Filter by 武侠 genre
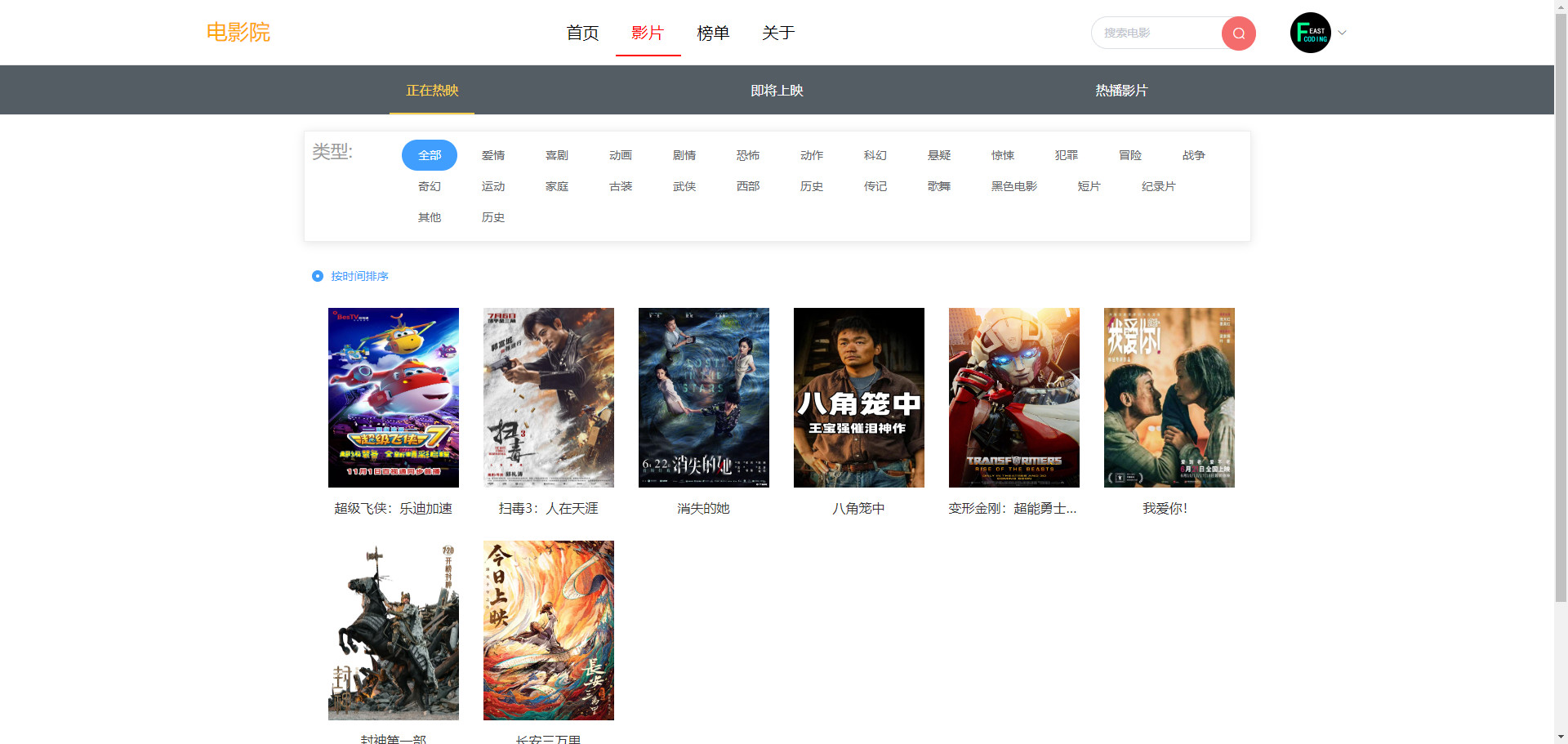 pyautogui.click(x=684, y=186)
